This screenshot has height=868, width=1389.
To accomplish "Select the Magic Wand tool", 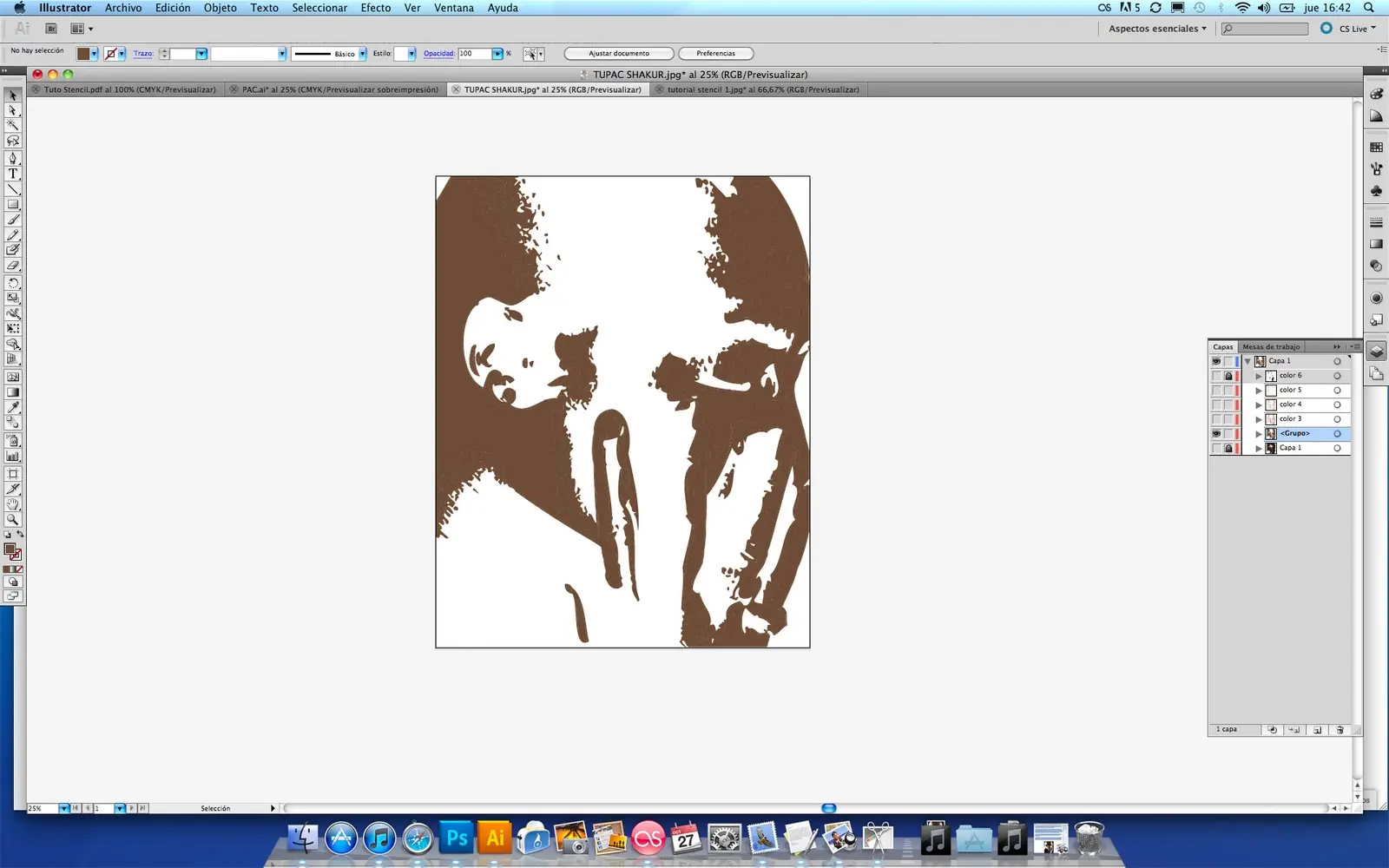I will click(13, 125).
